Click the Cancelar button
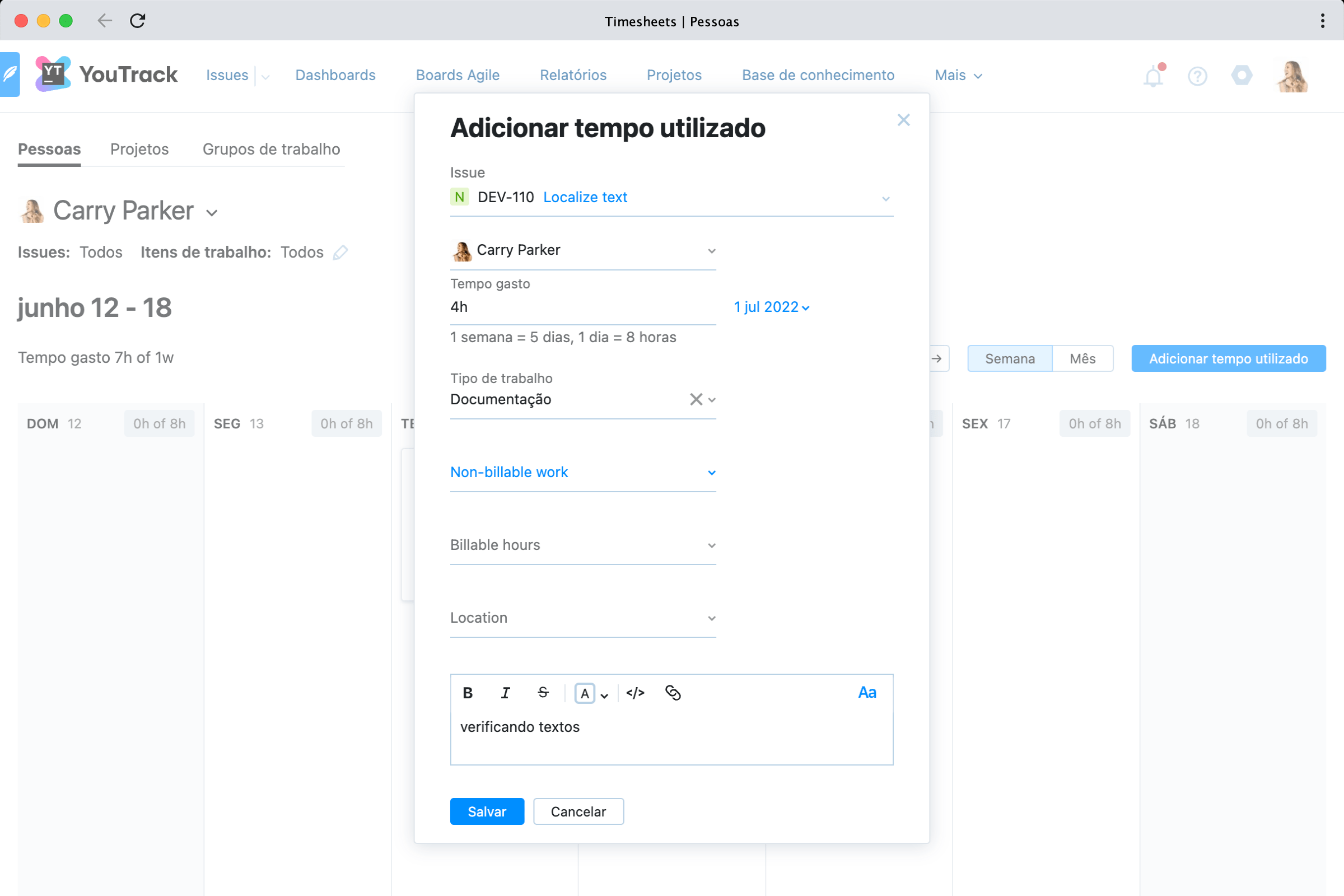 click(578, 812)
